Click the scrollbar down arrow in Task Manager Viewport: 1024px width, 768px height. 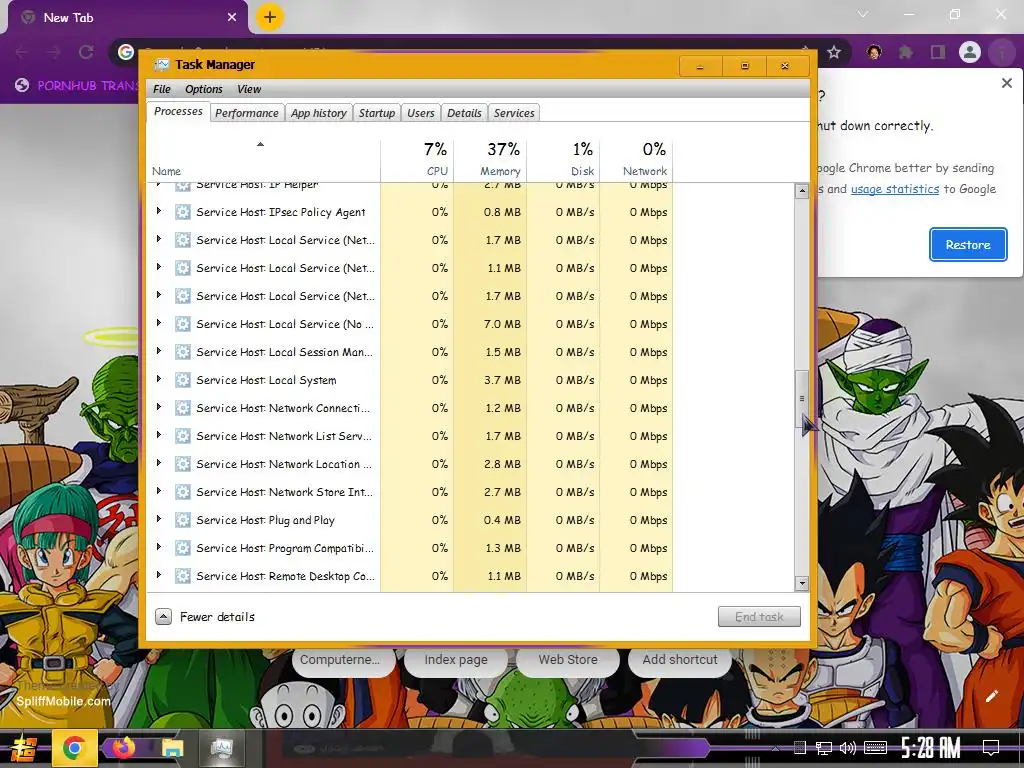802,583
